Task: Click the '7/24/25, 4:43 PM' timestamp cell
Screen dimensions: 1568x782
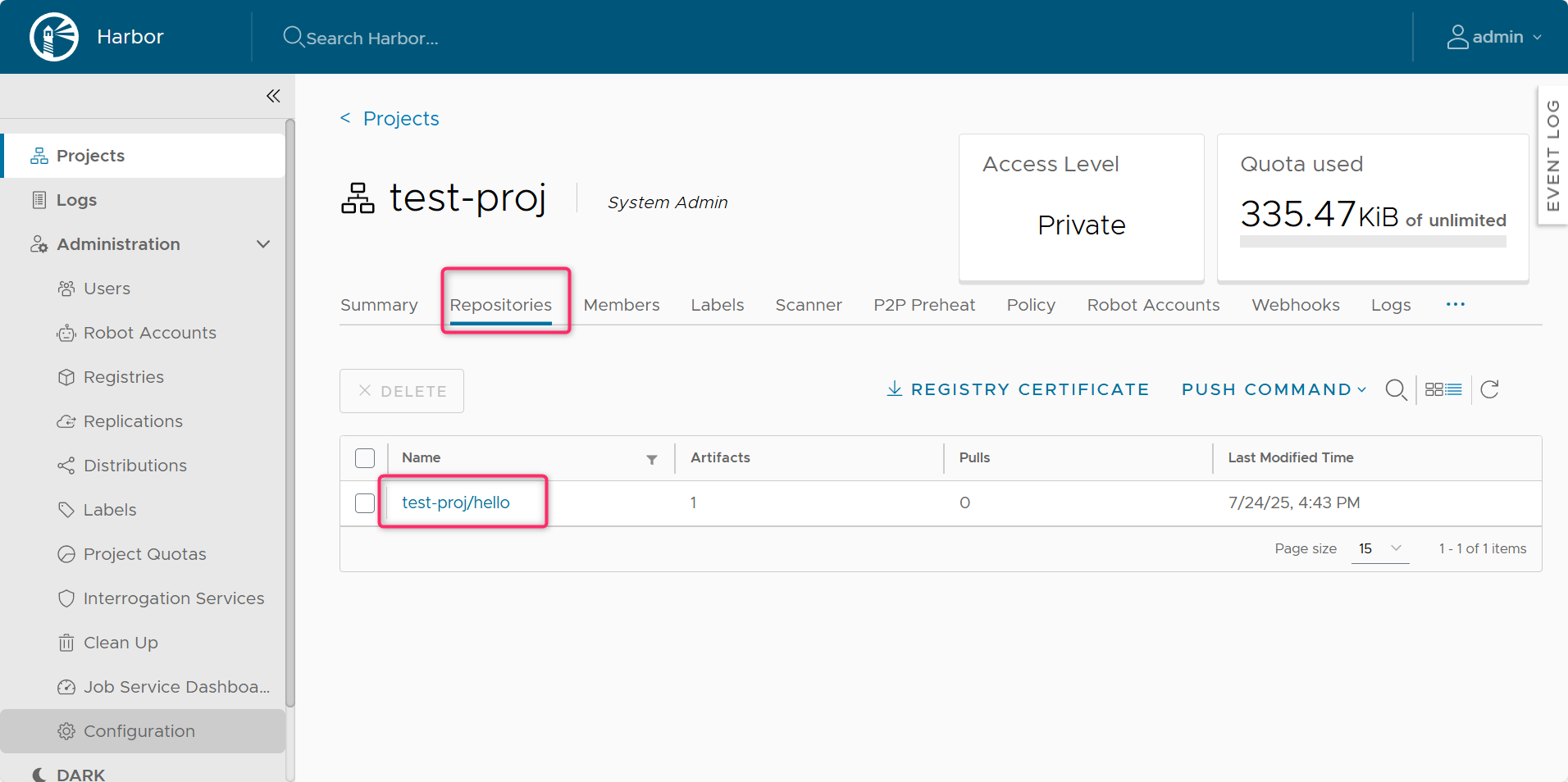Action: [x=1294, y=502]
